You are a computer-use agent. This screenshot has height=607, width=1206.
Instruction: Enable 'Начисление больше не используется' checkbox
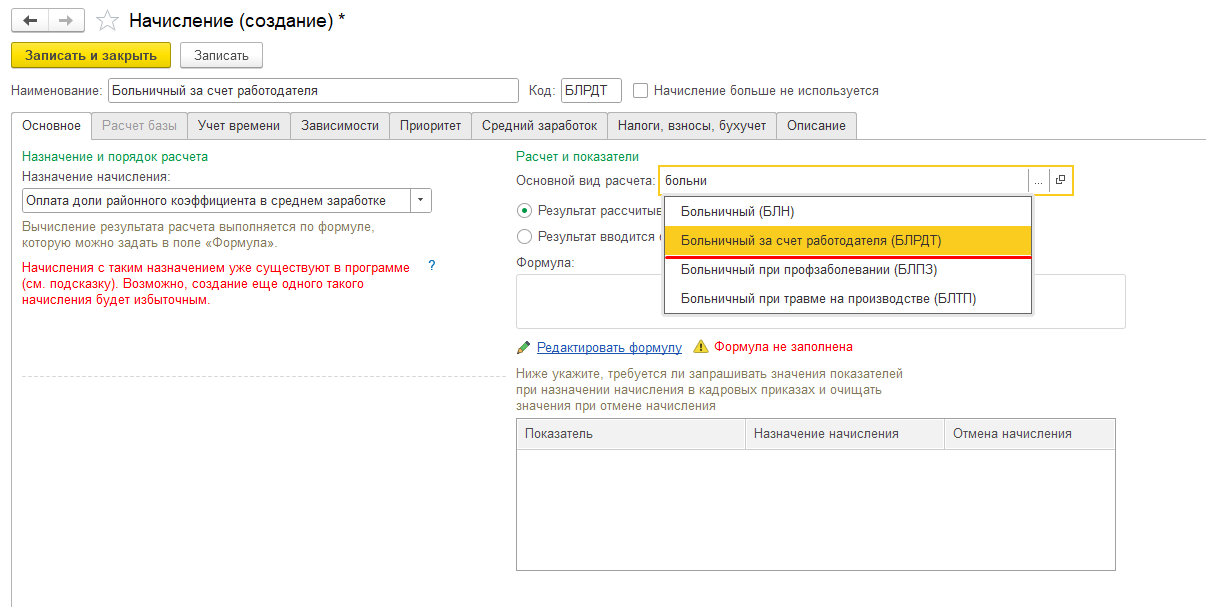[641, 90]
